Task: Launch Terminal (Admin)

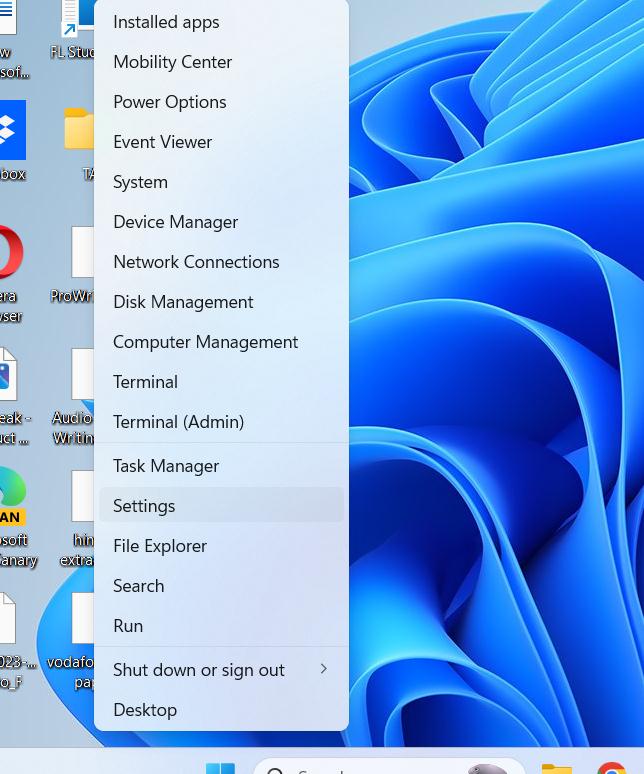Action: coord(221,422)
